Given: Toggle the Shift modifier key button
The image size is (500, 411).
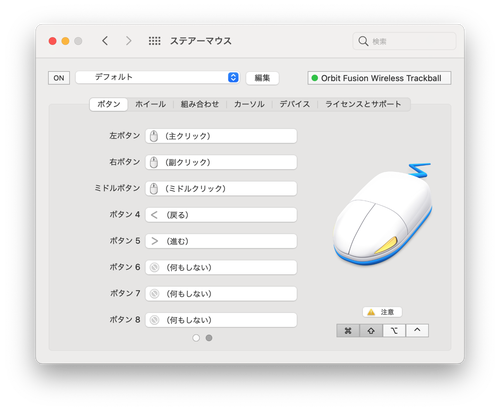Looking at the screenshot, I should 371,331.
